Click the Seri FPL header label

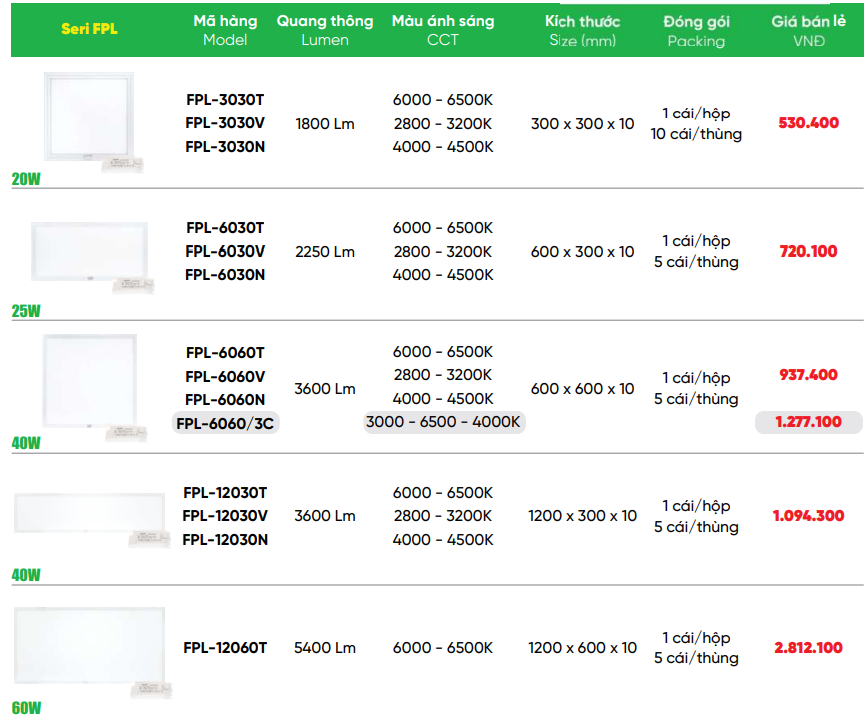pyautogui.click(x=89, y=29)
